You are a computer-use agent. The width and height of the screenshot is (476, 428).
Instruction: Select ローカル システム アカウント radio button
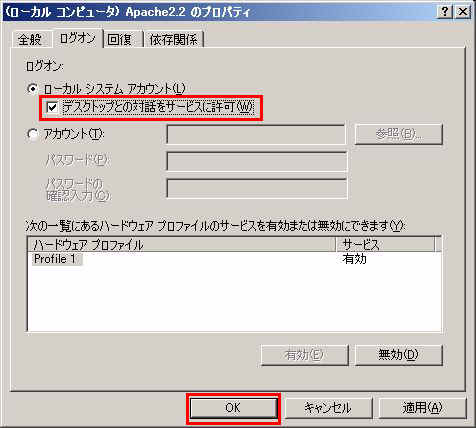[x=32, y=89]
